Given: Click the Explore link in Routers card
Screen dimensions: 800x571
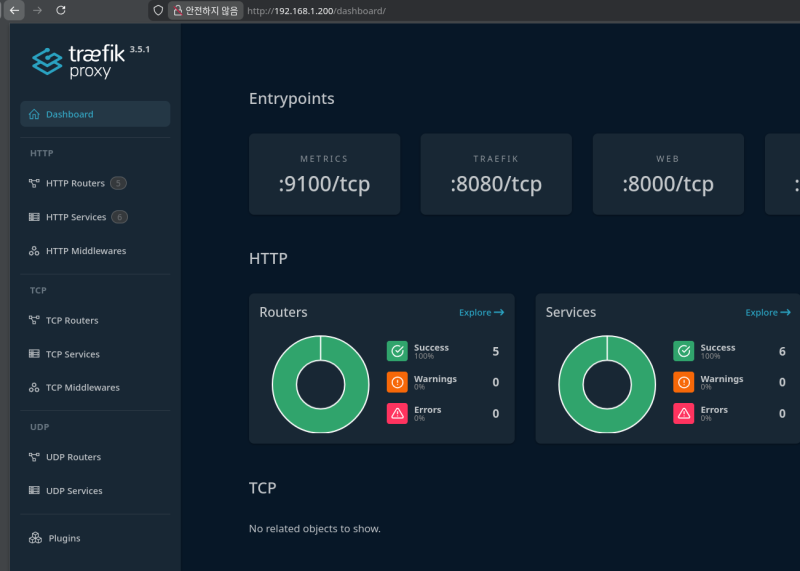Looking at the screenshot, I should click(x=481, y=313).
